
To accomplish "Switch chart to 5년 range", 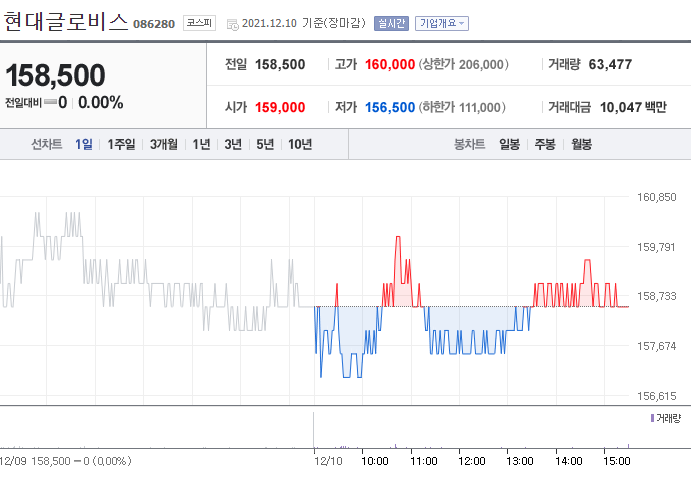I will click(265, 144).
